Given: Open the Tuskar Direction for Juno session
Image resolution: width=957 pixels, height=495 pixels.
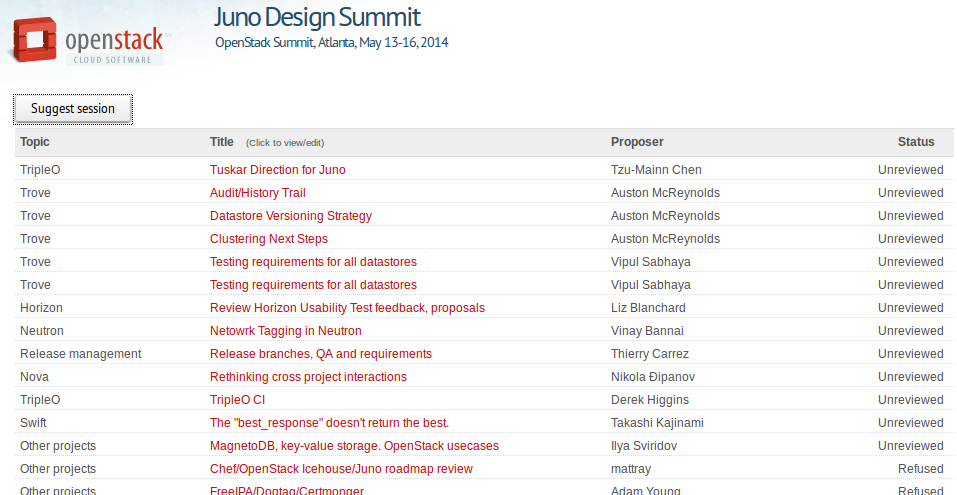Looking at the screenshot, I should (277, 170).
